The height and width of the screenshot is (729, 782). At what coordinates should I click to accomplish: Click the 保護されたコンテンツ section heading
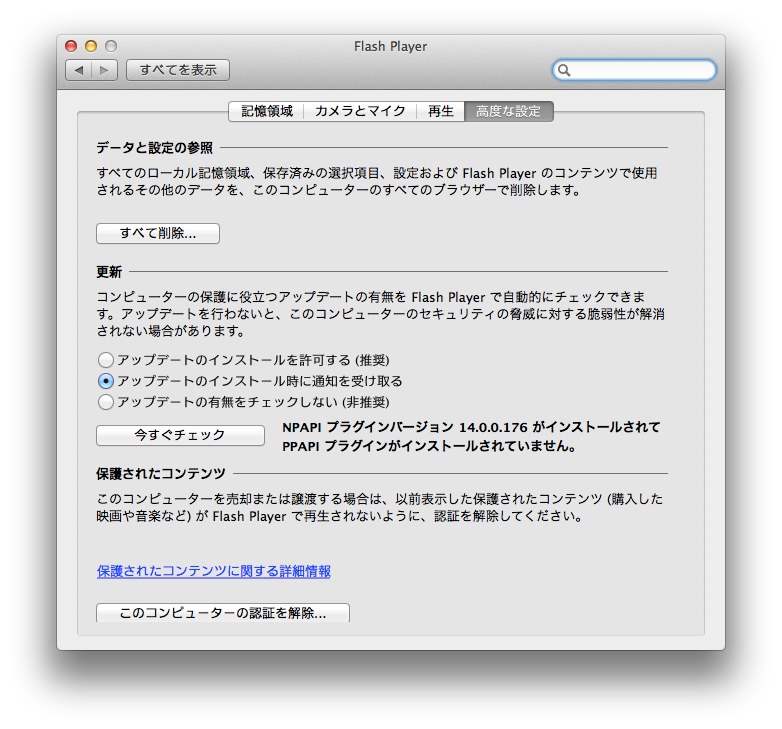tap(161, 474)
